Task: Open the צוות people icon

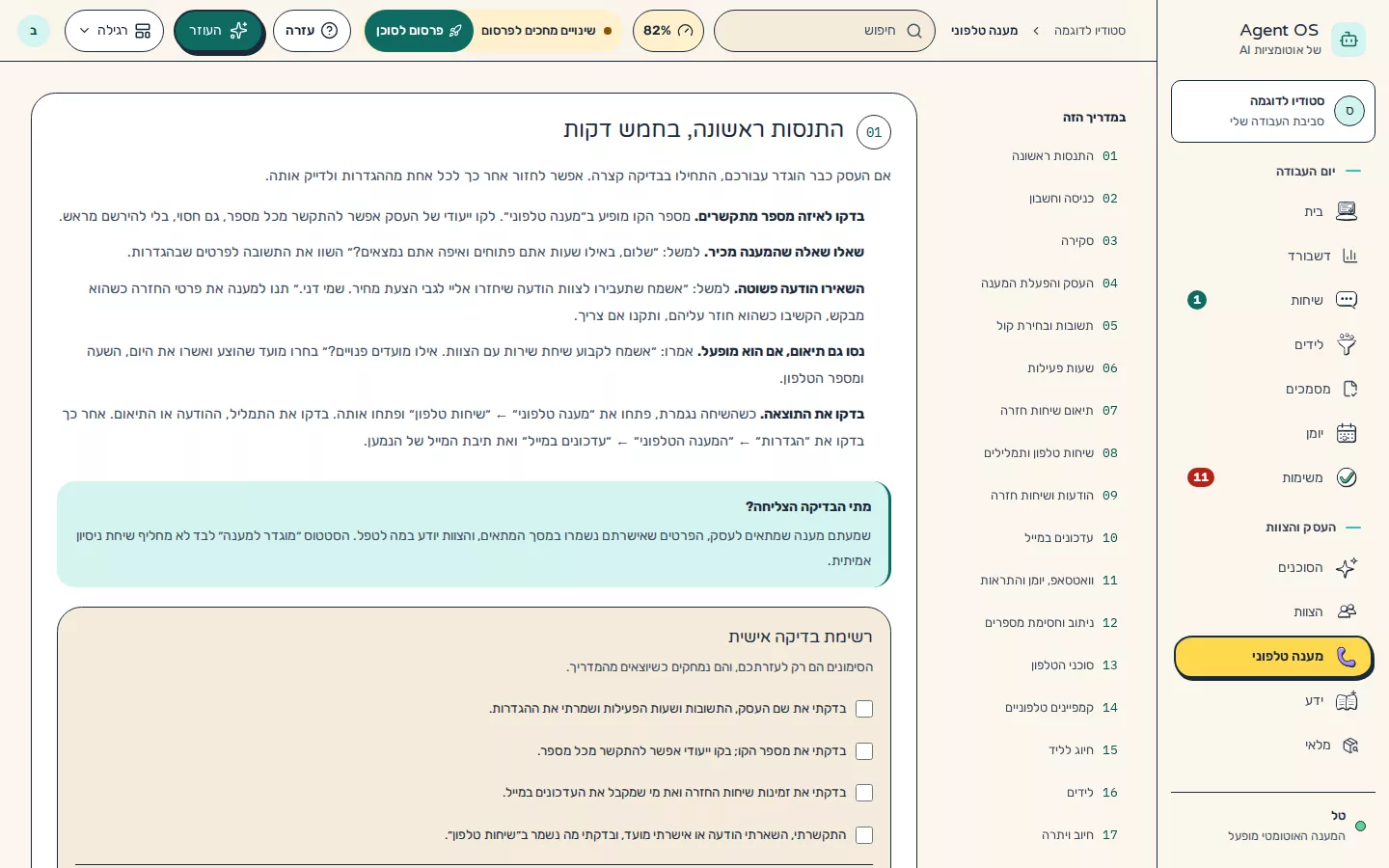Action: [x=1347, y=611]
